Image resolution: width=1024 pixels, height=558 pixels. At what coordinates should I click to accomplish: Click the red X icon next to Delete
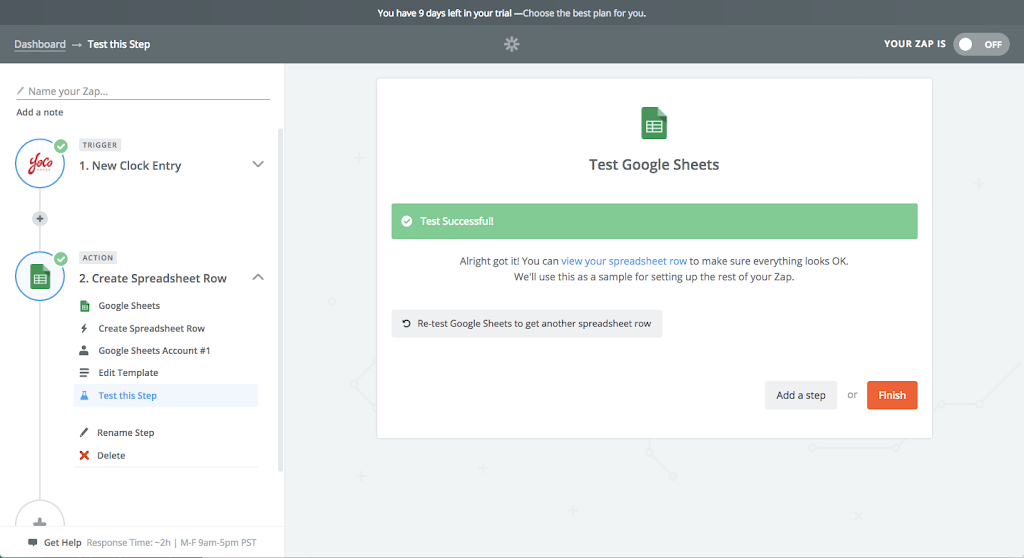[84, 455]
